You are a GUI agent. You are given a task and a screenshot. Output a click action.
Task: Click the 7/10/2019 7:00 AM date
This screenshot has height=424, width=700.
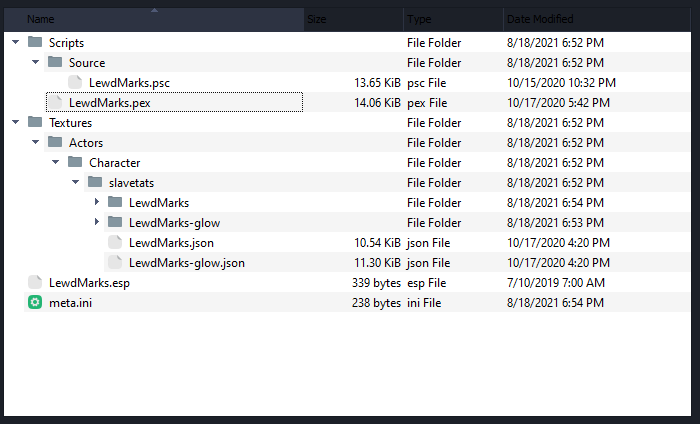(556, 283)
